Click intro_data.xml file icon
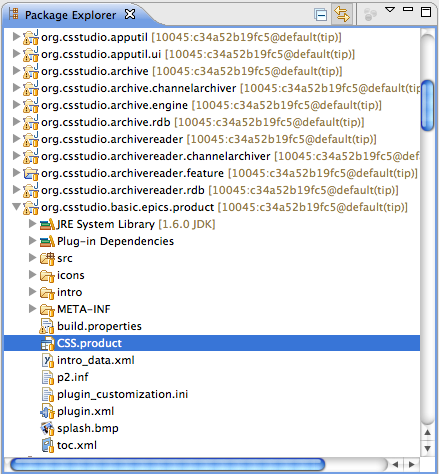Screen dimensions: 439x474 pos(48,361)
